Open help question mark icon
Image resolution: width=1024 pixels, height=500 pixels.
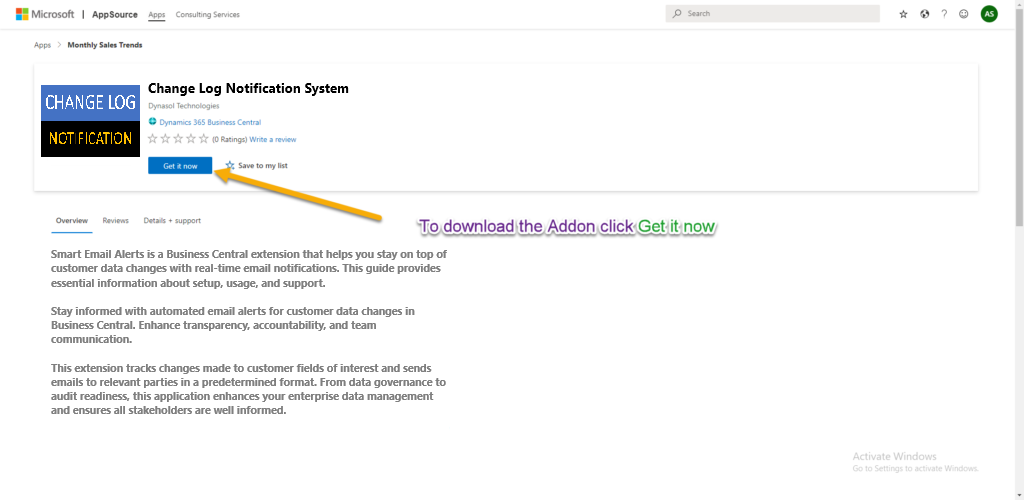point(944,14)
